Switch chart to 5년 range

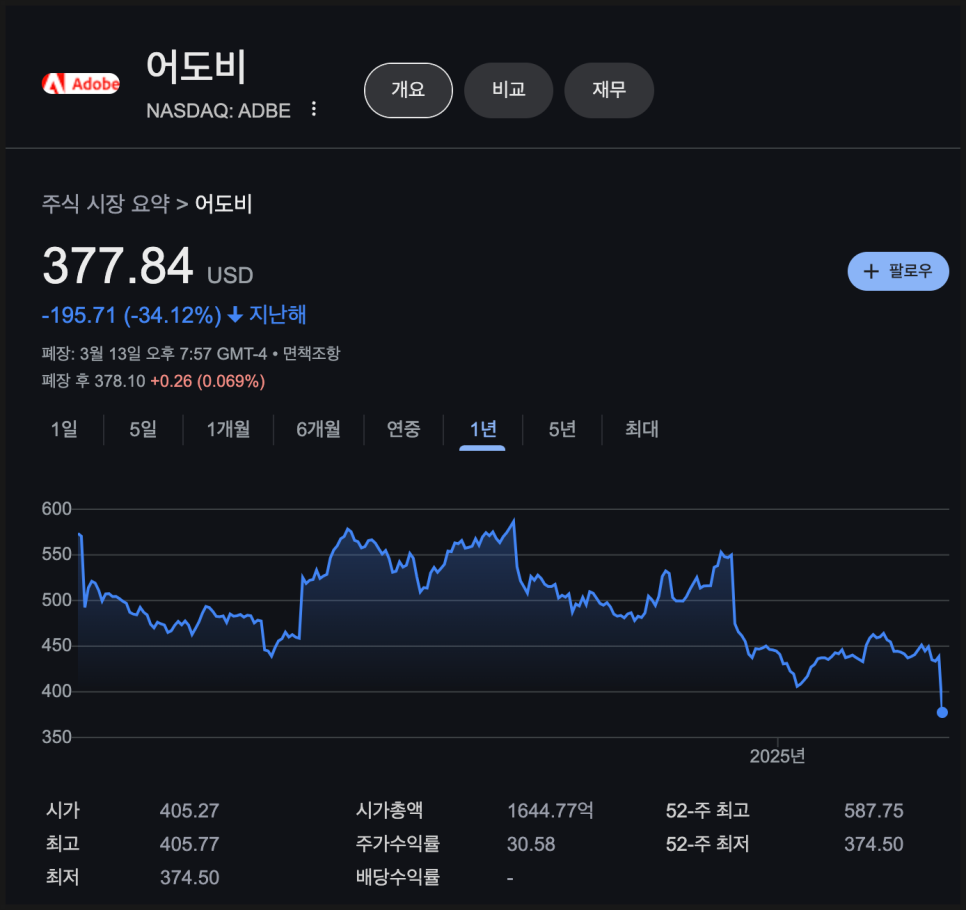click(x=562, y=429)
